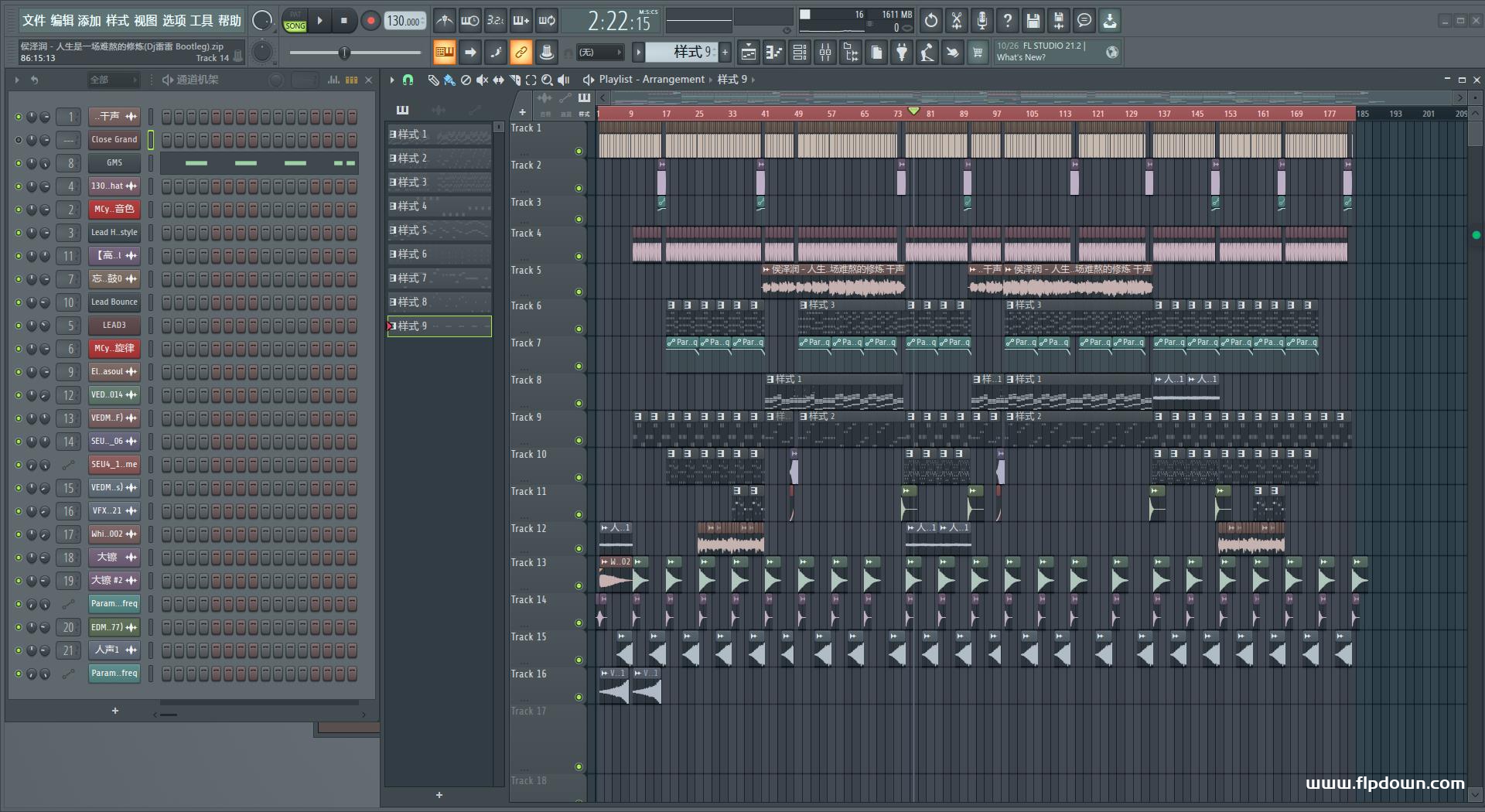Toggle the overdub recording icon

pyautogui.click(x=521, y=21)
